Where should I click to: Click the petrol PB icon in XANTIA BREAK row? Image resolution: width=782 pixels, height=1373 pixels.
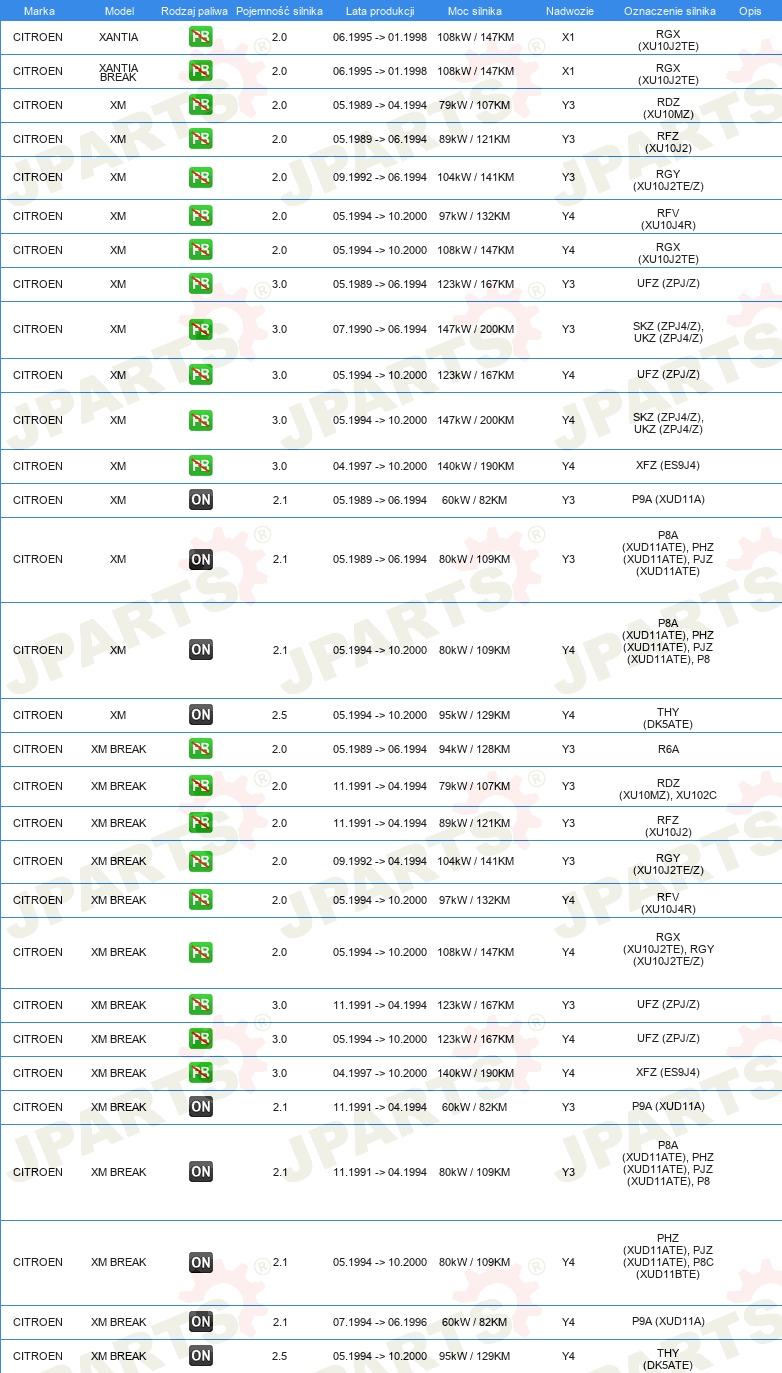[x=201, y=71]
